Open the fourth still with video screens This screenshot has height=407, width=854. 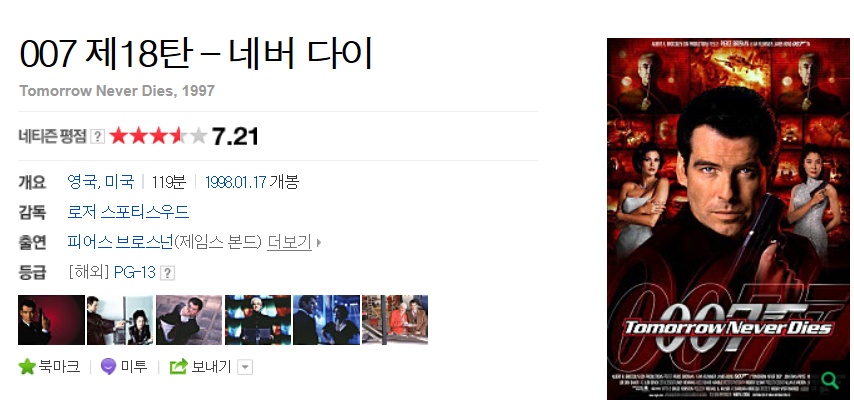(x=258, y=320)
